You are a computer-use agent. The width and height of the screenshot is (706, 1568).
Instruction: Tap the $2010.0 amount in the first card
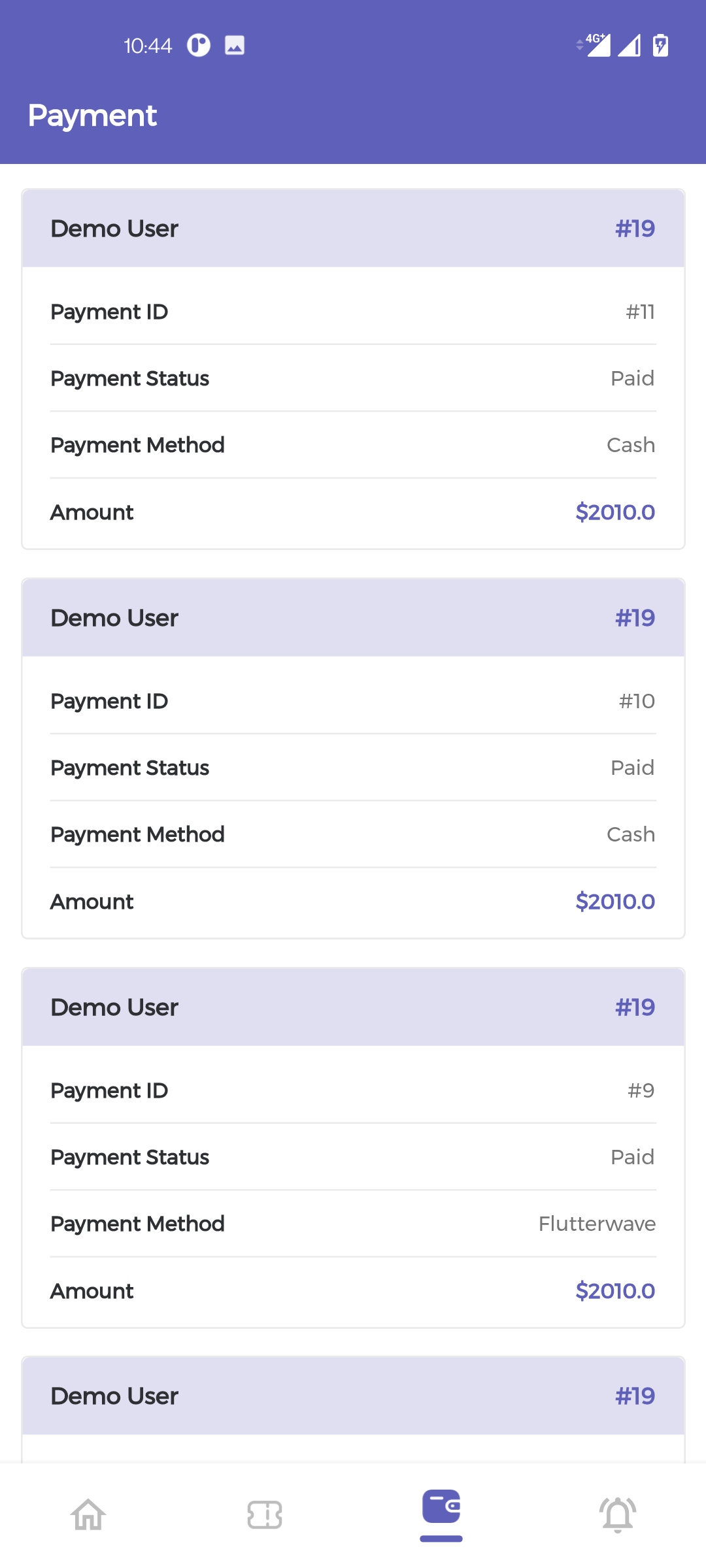(614, 512)
